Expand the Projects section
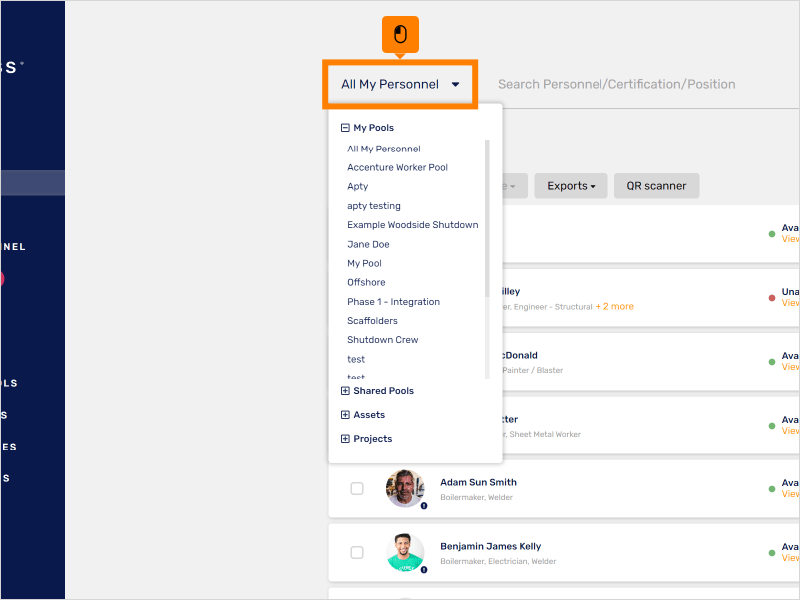Image resolution: width=800 pixels, height=600 pixels. [346, 438]
